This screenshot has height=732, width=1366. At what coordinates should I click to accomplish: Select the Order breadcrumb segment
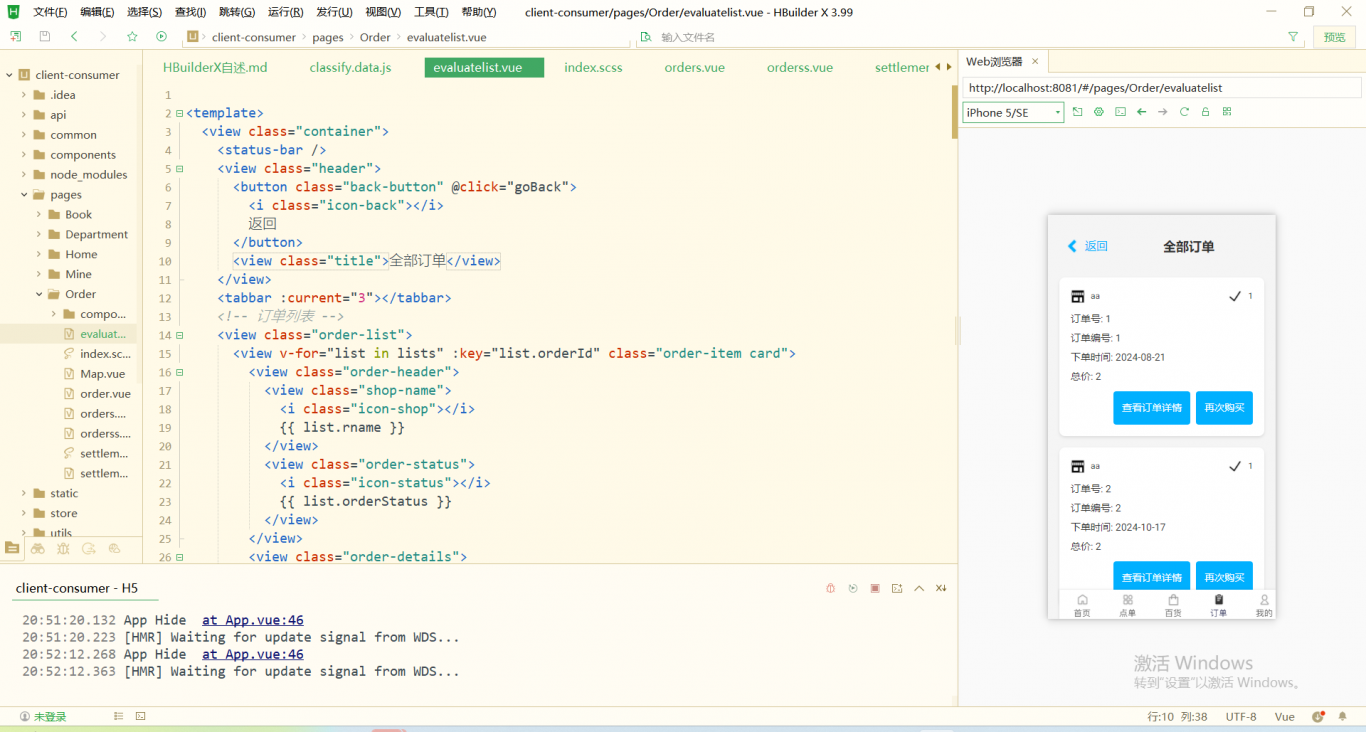tap(375, 37)
